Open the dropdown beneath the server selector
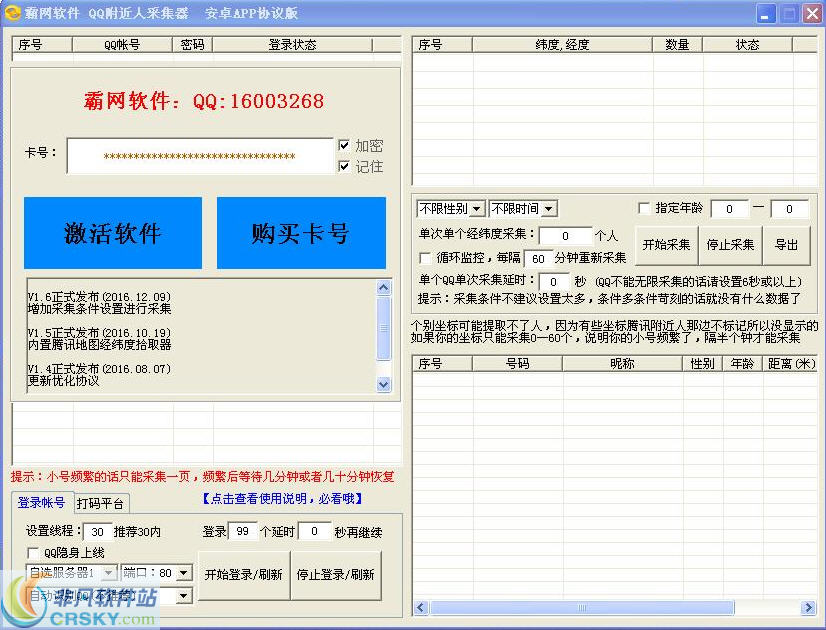826x630 pixels. (x=184, y=596)
